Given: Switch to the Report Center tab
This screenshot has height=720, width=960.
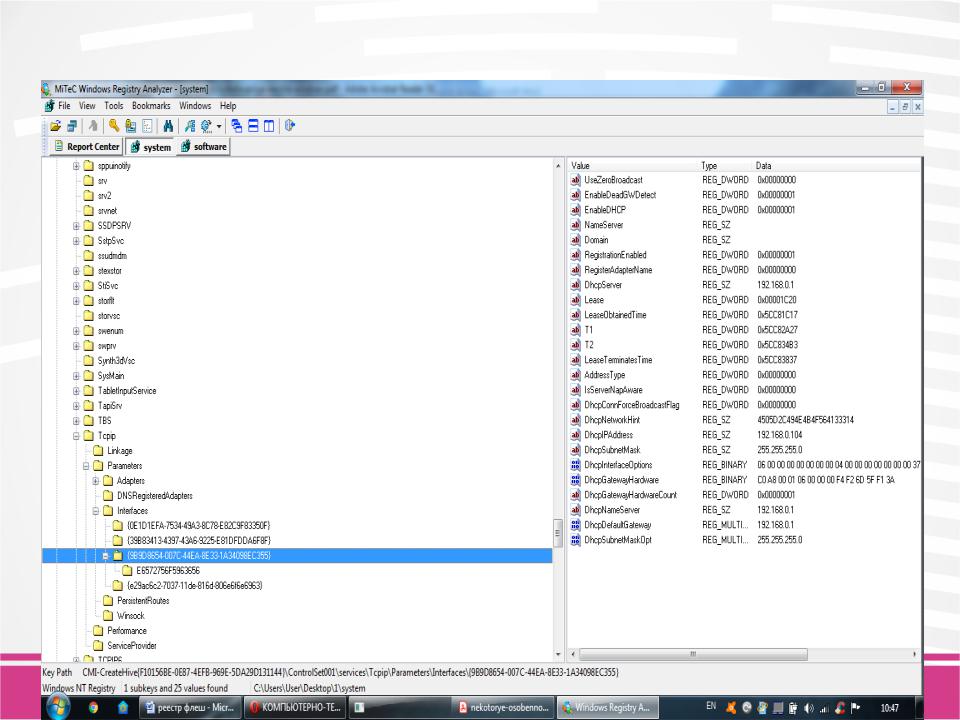Looking at the screenshot, I should (x=86, y=147).
